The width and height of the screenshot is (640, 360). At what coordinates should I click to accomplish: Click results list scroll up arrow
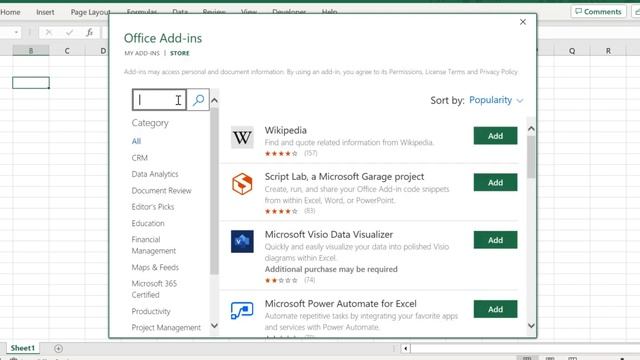click(531, 129)
